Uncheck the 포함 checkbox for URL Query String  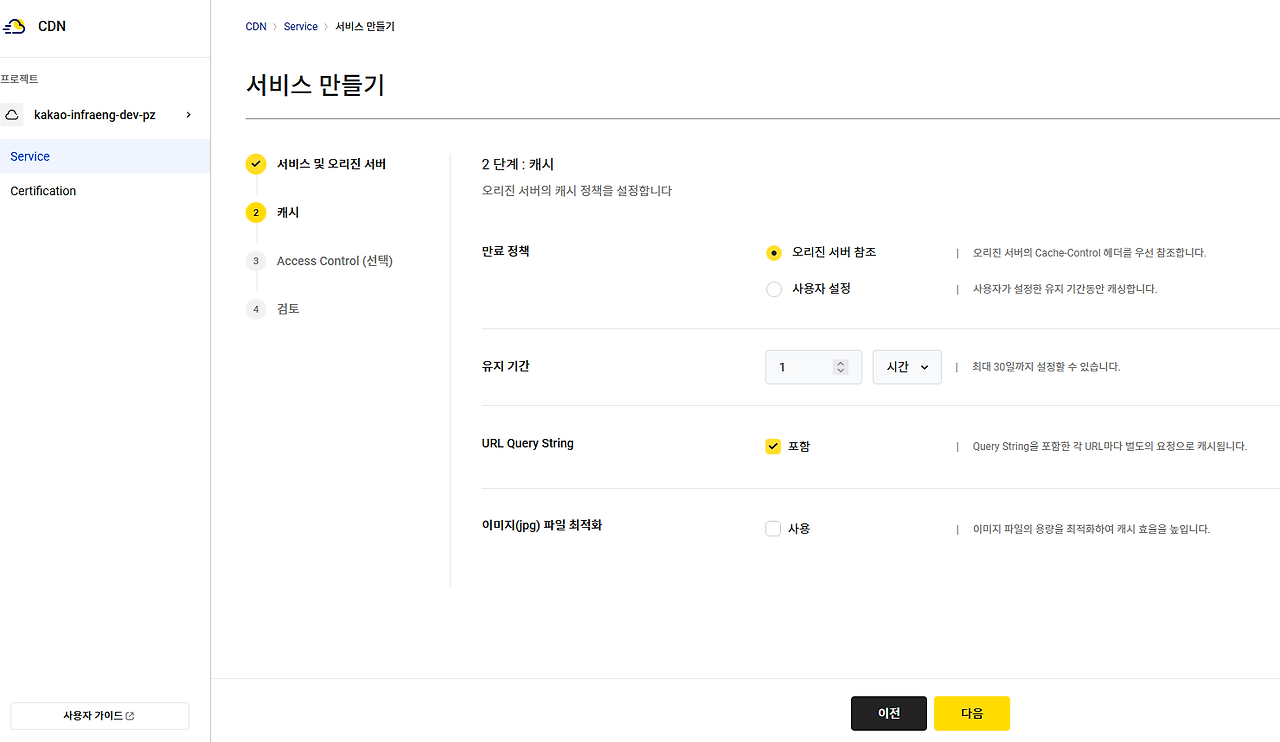point(773,446)
